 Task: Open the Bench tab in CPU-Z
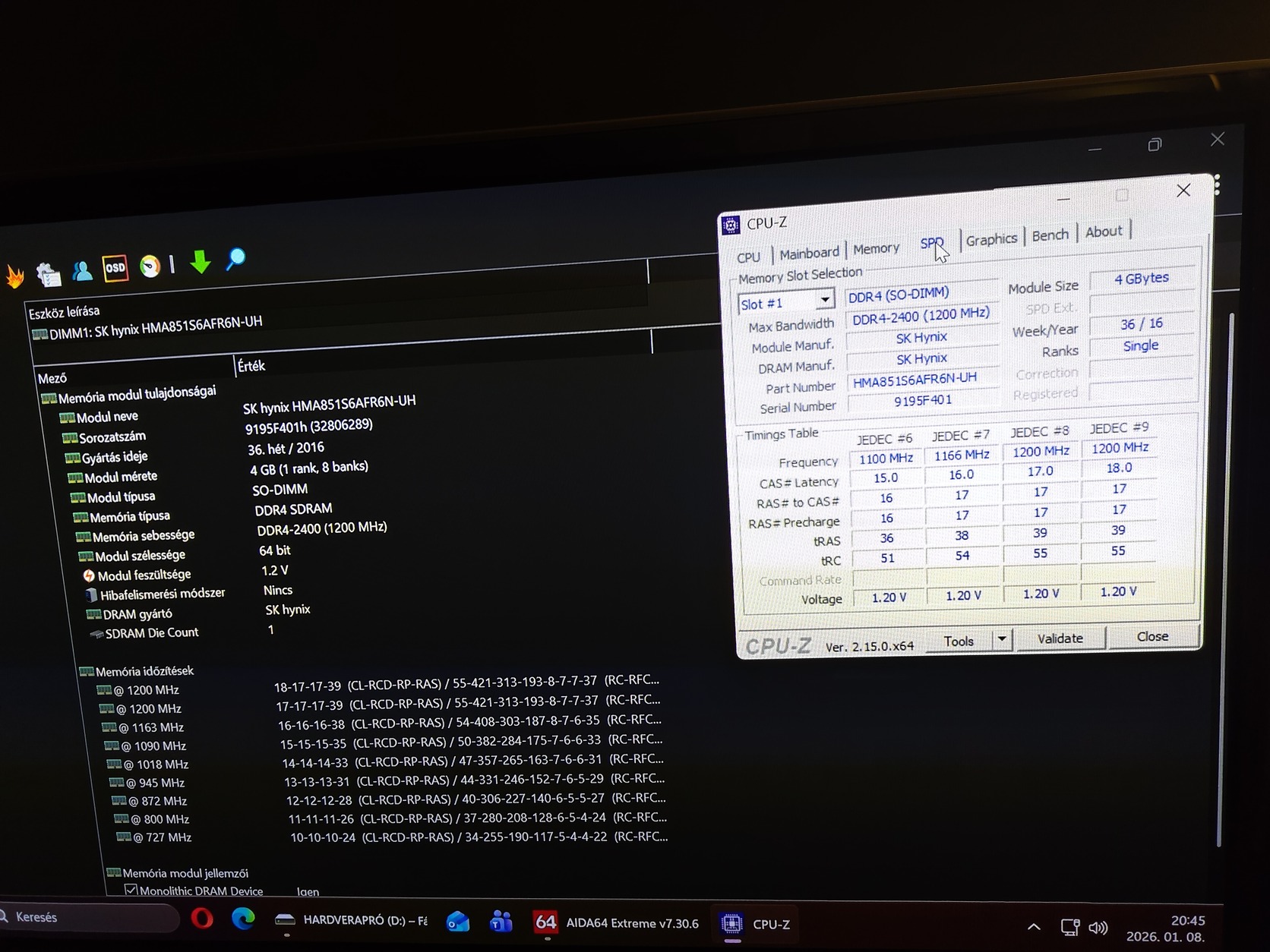click(x=1050, y=235)
